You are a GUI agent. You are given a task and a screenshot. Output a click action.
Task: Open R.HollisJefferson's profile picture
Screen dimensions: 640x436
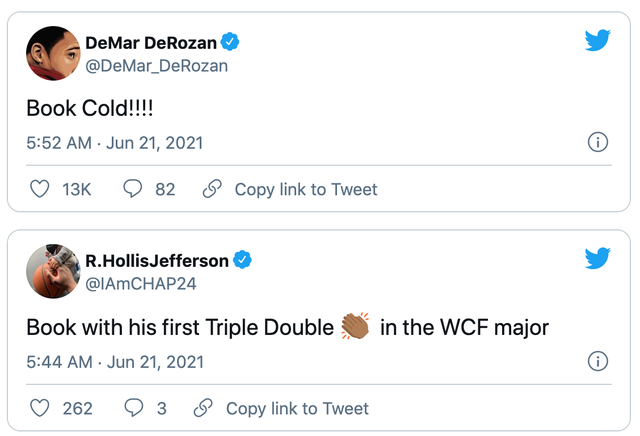coord(50,271)
